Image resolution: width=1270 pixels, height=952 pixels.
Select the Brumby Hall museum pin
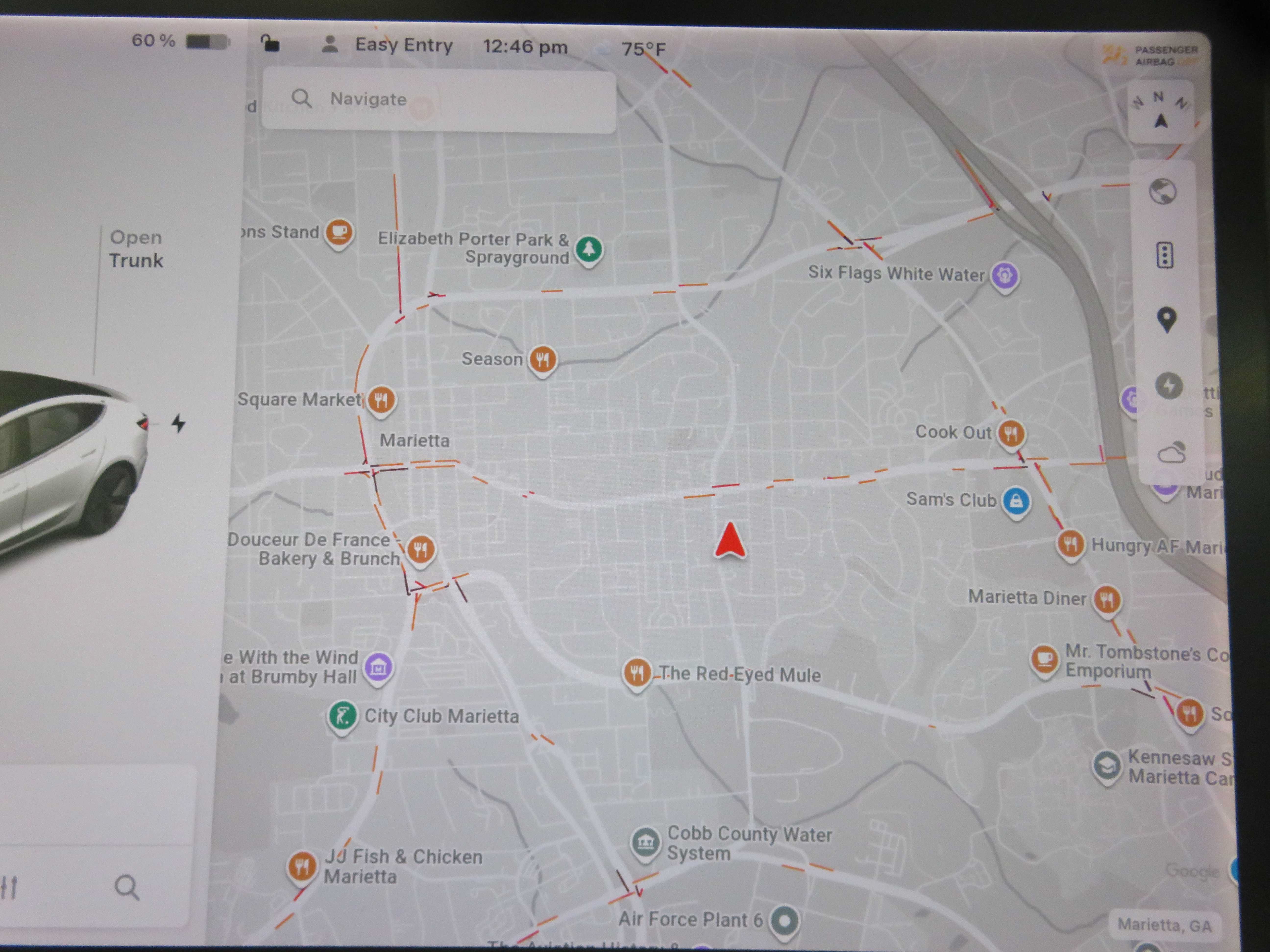click(x=378, y=668)
